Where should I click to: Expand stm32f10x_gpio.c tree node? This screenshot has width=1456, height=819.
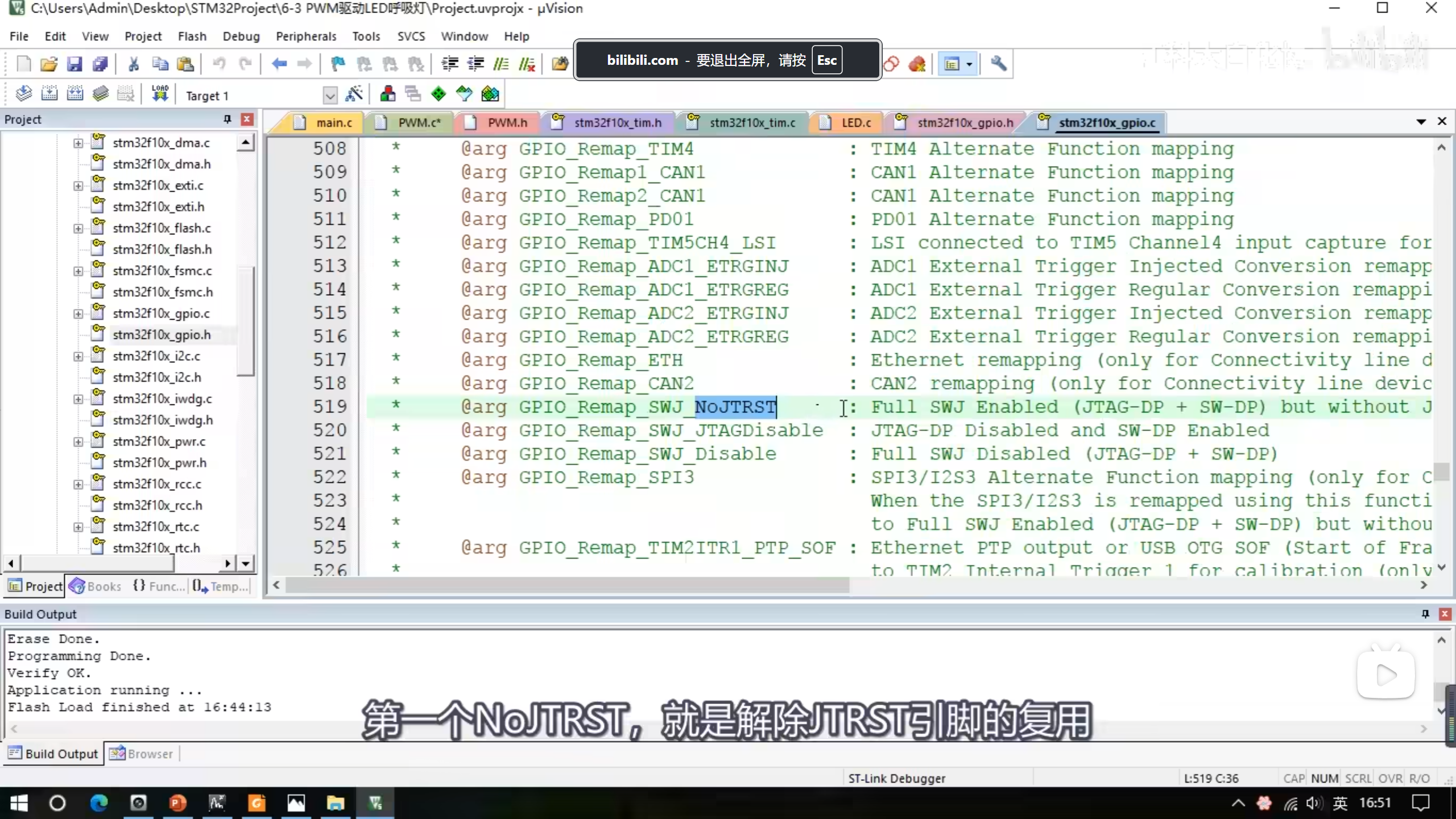click(78, 313)
